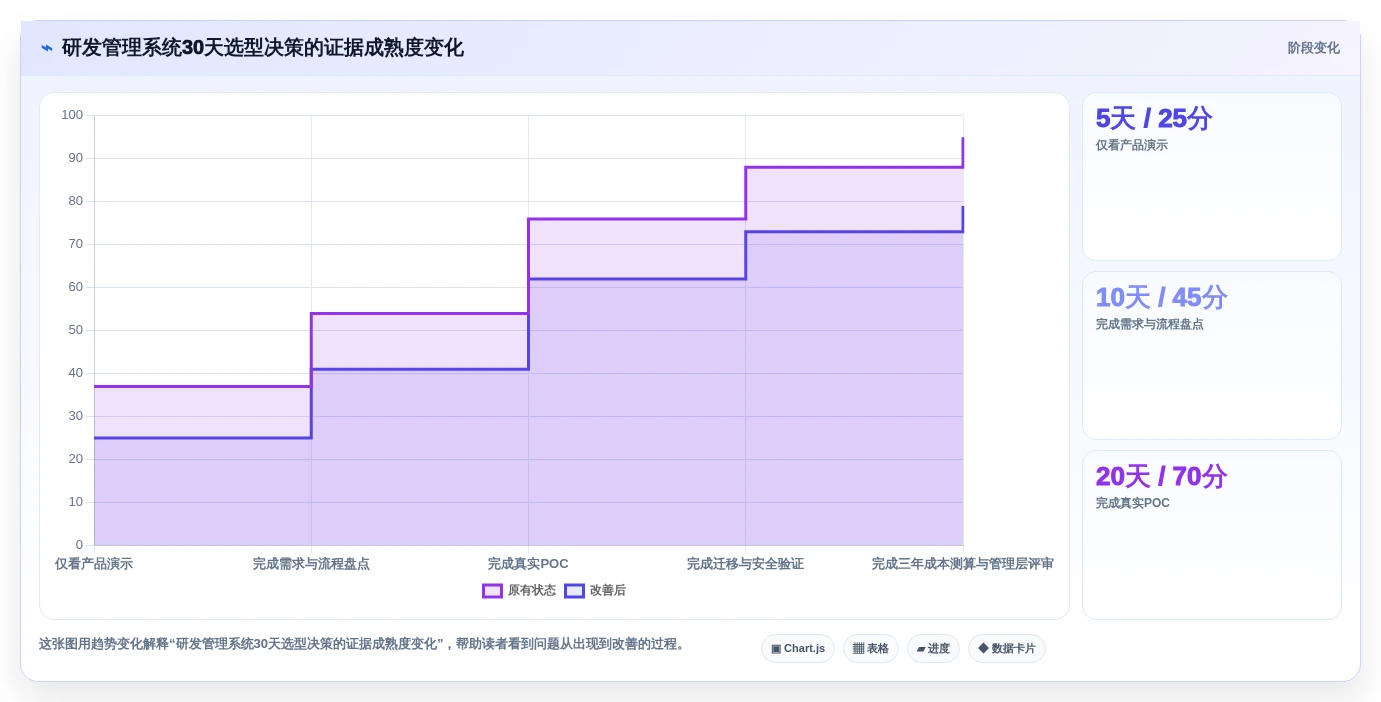The width and height of the screenshot is (1381, 702).
Task: Open the 5天 / 25分 data card
Action: tap(1212, 177)
